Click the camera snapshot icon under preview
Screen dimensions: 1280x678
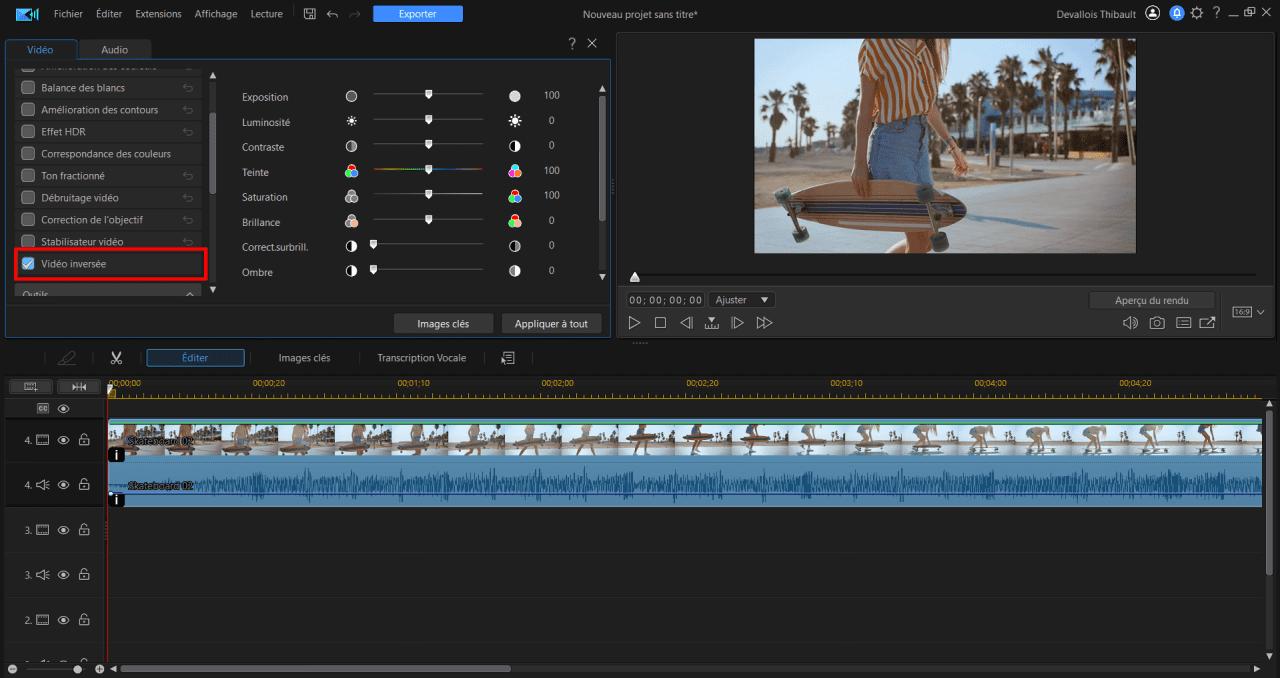pyautogui.click(x=1156, y=323)
